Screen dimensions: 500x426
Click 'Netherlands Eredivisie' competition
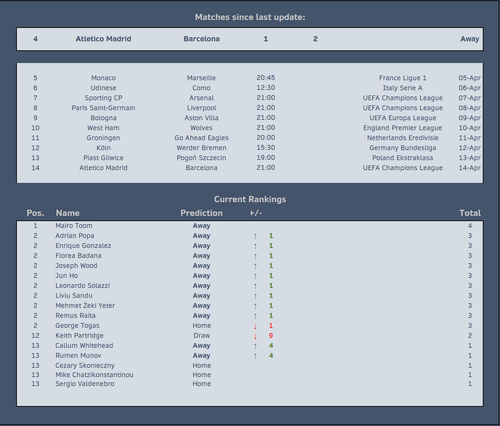click(x=403, y=138)
